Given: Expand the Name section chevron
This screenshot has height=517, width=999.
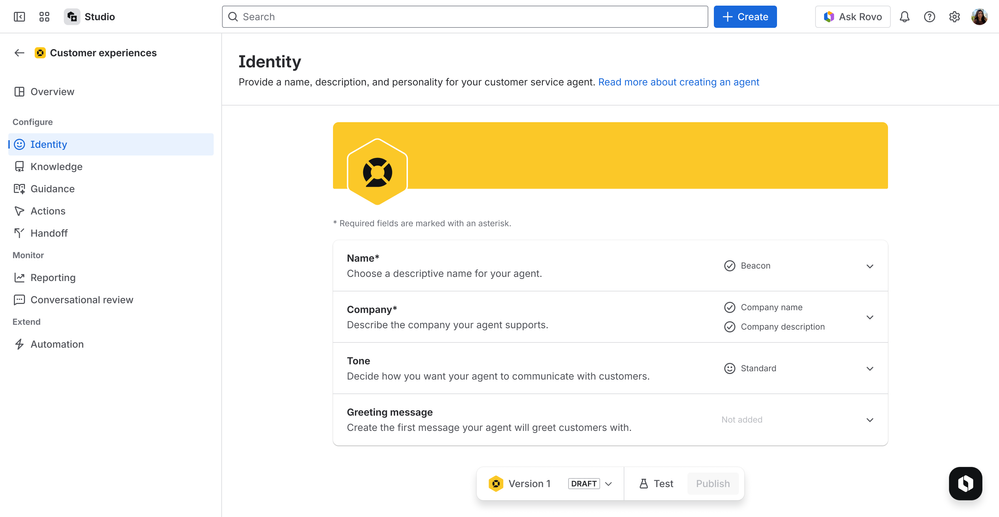Looking at the screenshot, I should (869, 266).
